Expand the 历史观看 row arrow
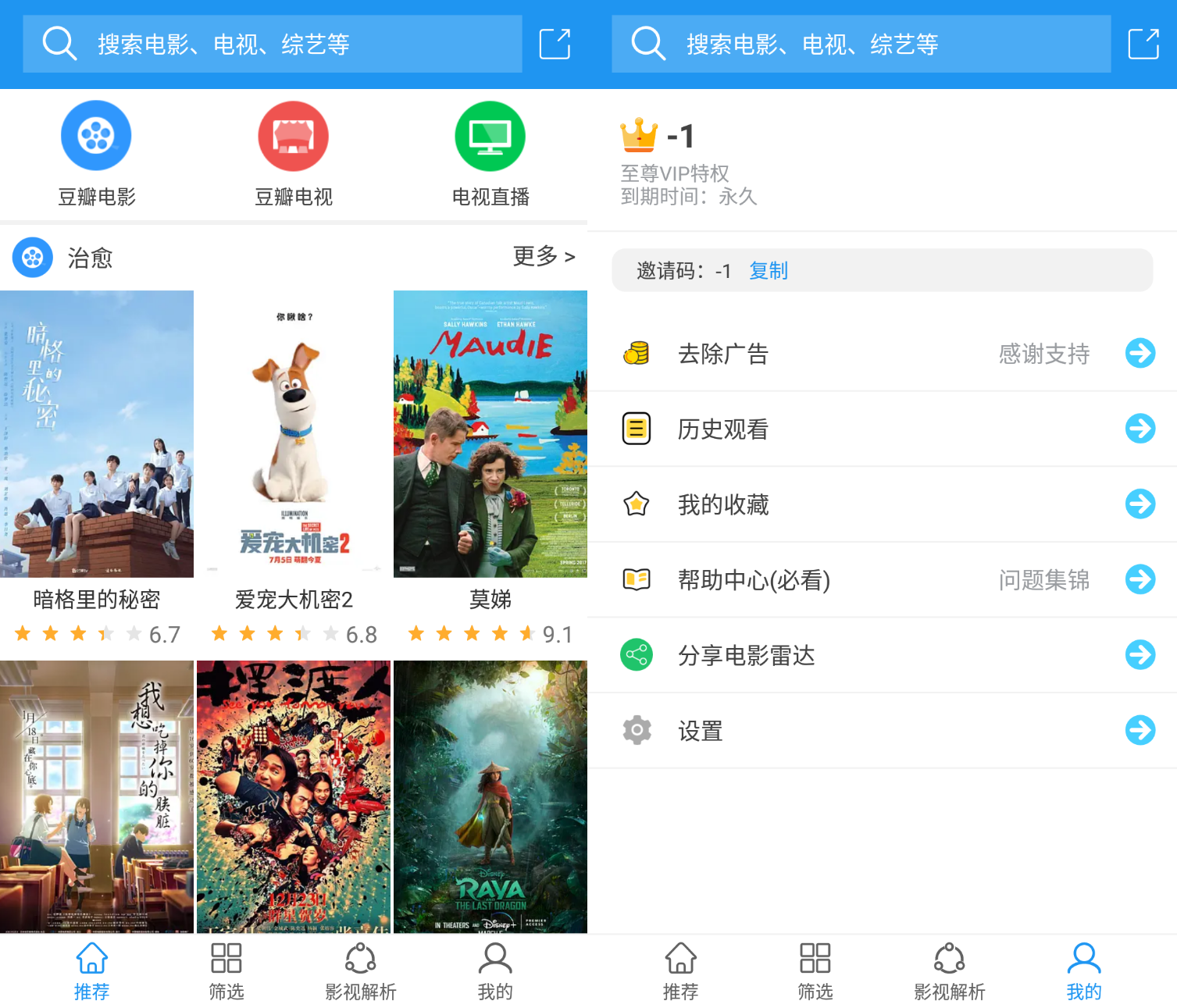Image resolution: width=1177 pixels, height=1008 pixels. (1140, 429)
